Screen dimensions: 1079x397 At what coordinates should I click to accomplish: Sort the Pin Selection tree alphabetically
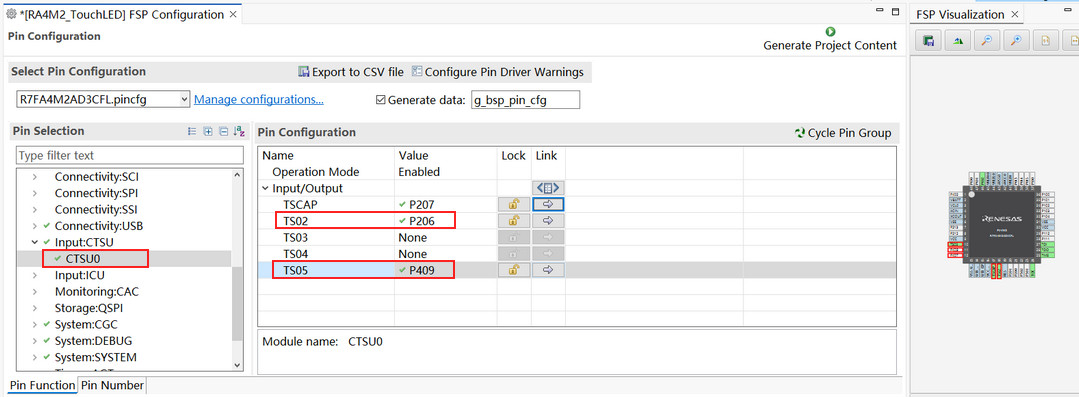[x=239, y=131]
